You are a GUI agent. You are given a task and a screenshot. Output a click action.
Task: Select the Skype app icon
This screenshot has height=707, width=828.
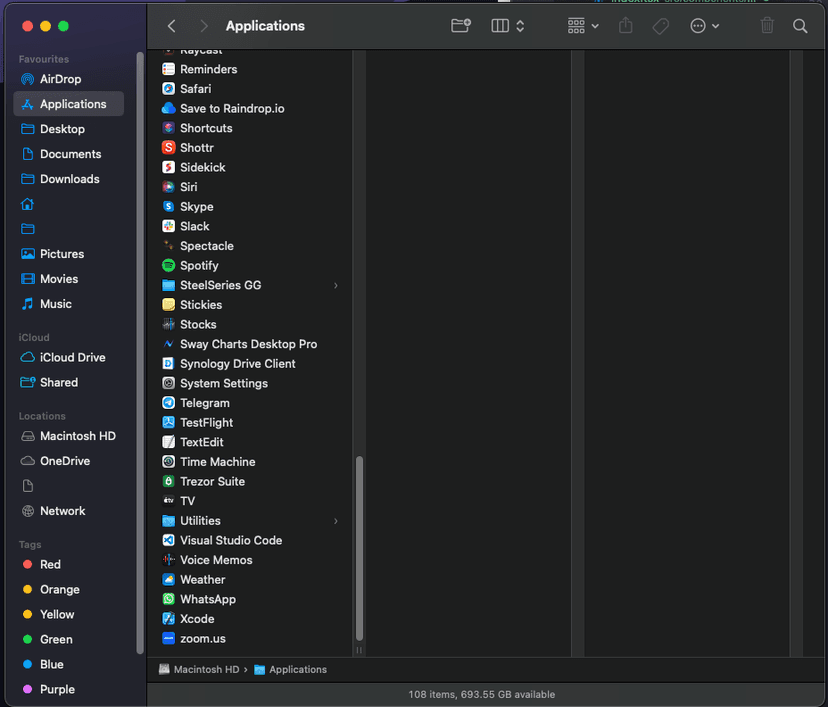tap(168, 206)
